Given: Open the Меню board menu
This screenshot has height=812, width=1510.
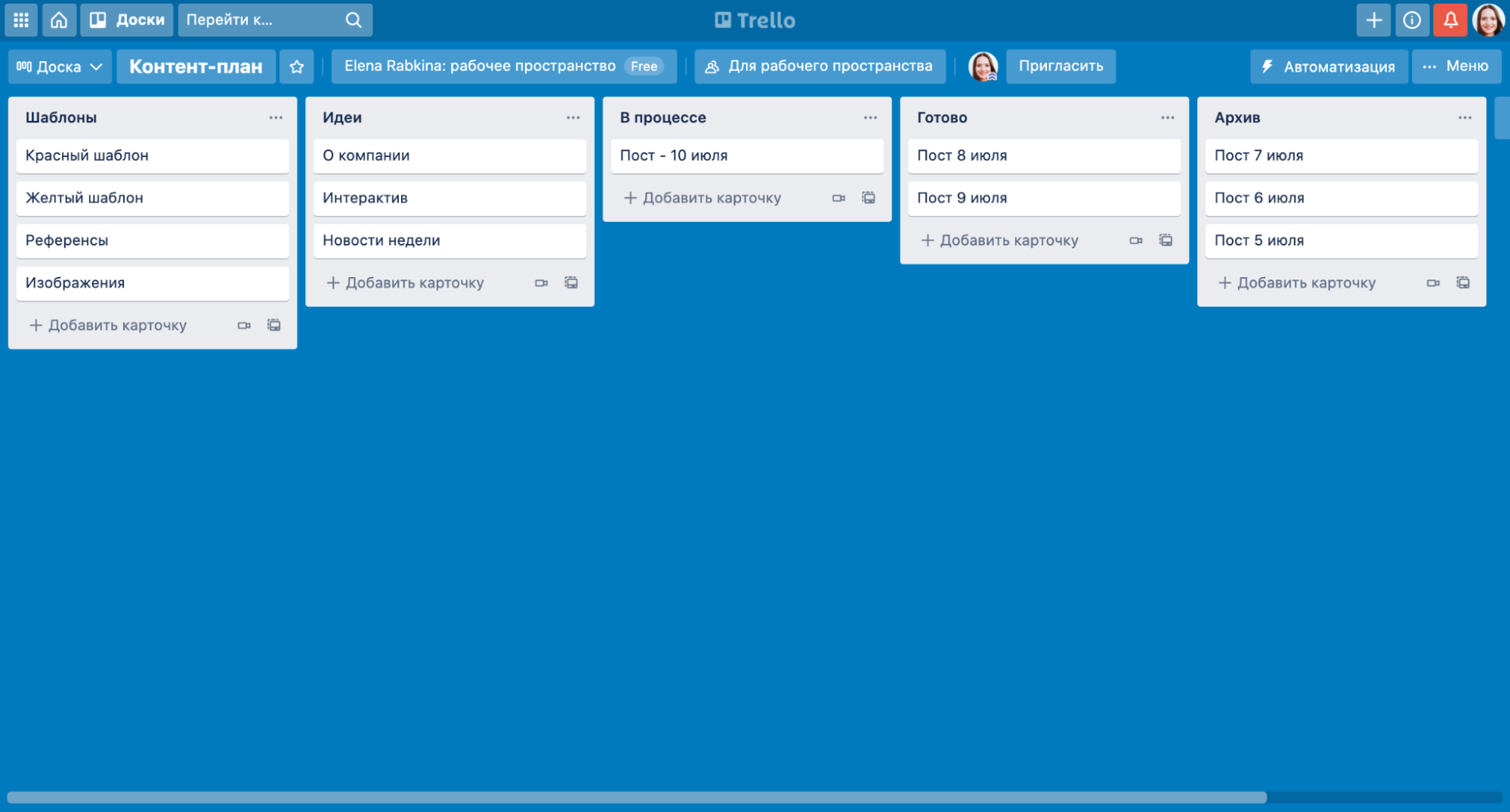Looking at the screenshot, I should tap(1456, 66).
